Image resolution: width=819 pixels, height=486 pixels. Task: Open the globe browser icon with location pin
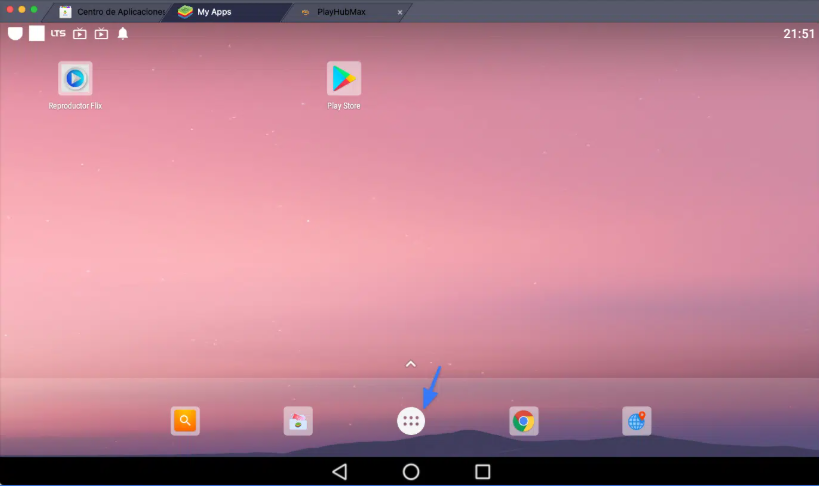(636, 422)
